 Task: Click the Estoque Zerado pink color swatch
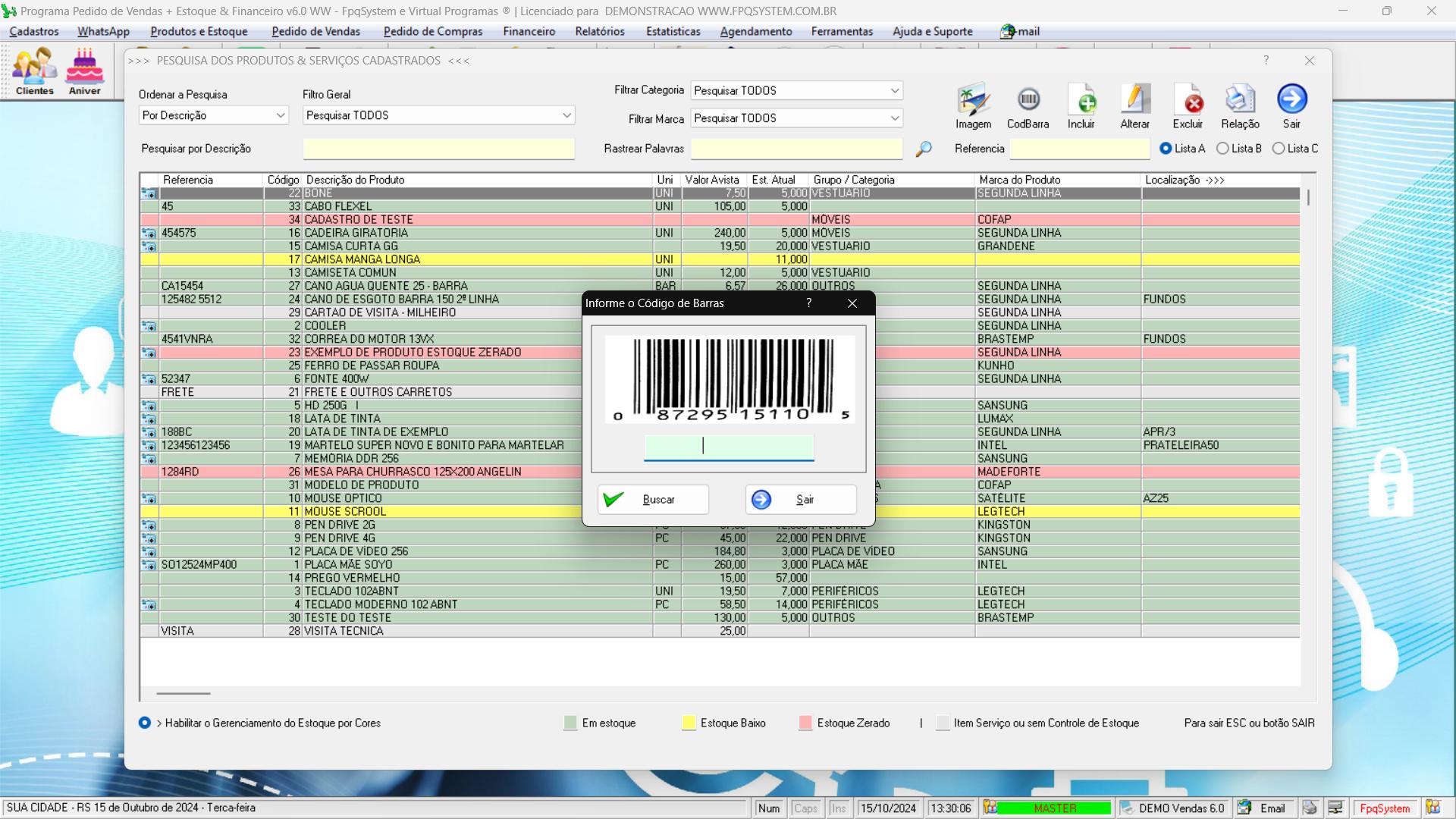click(x=805, y=723)
